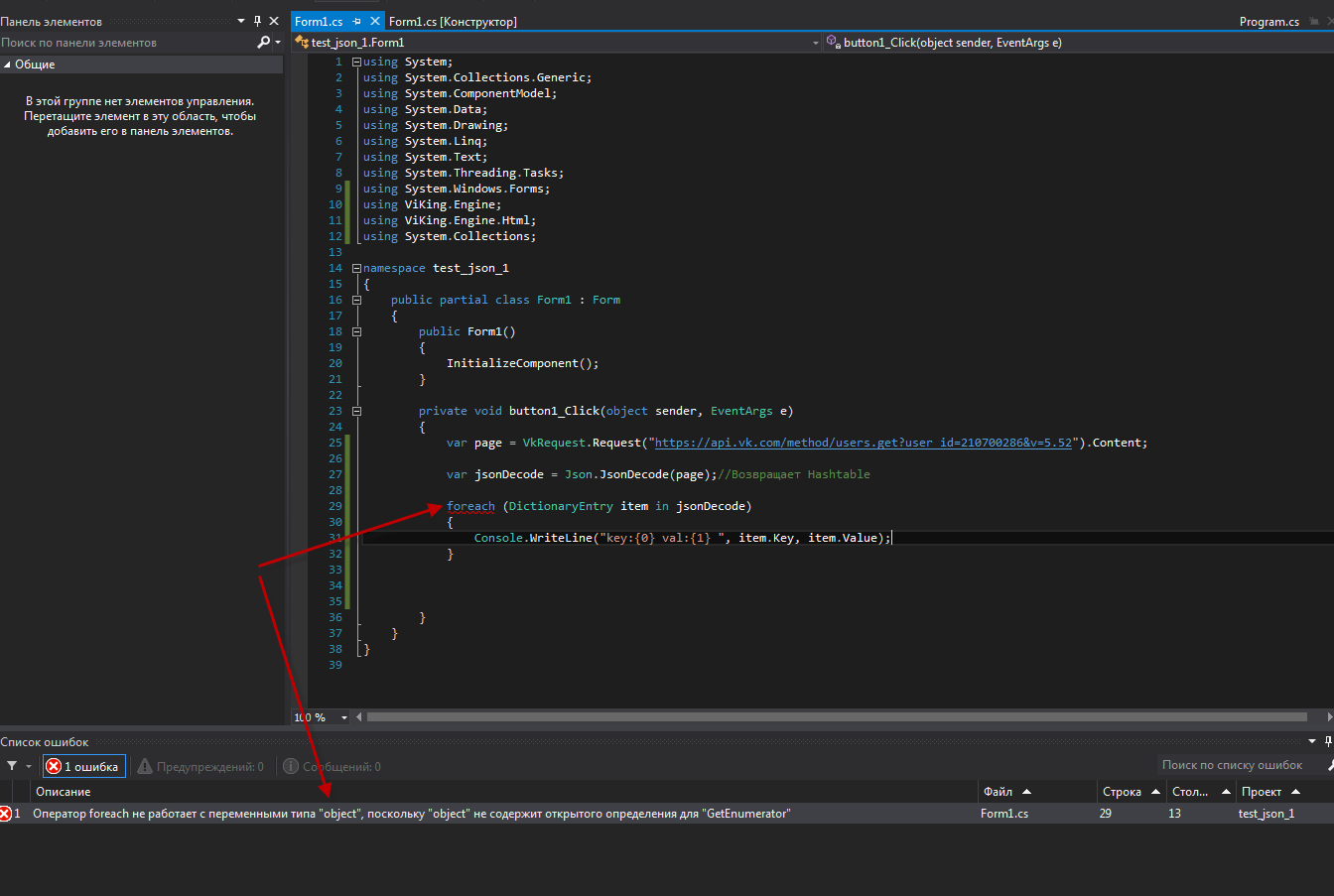Toggle pin on the Form1.cs tab
This screenshot has height=896, width=1334.
(357, 21)
